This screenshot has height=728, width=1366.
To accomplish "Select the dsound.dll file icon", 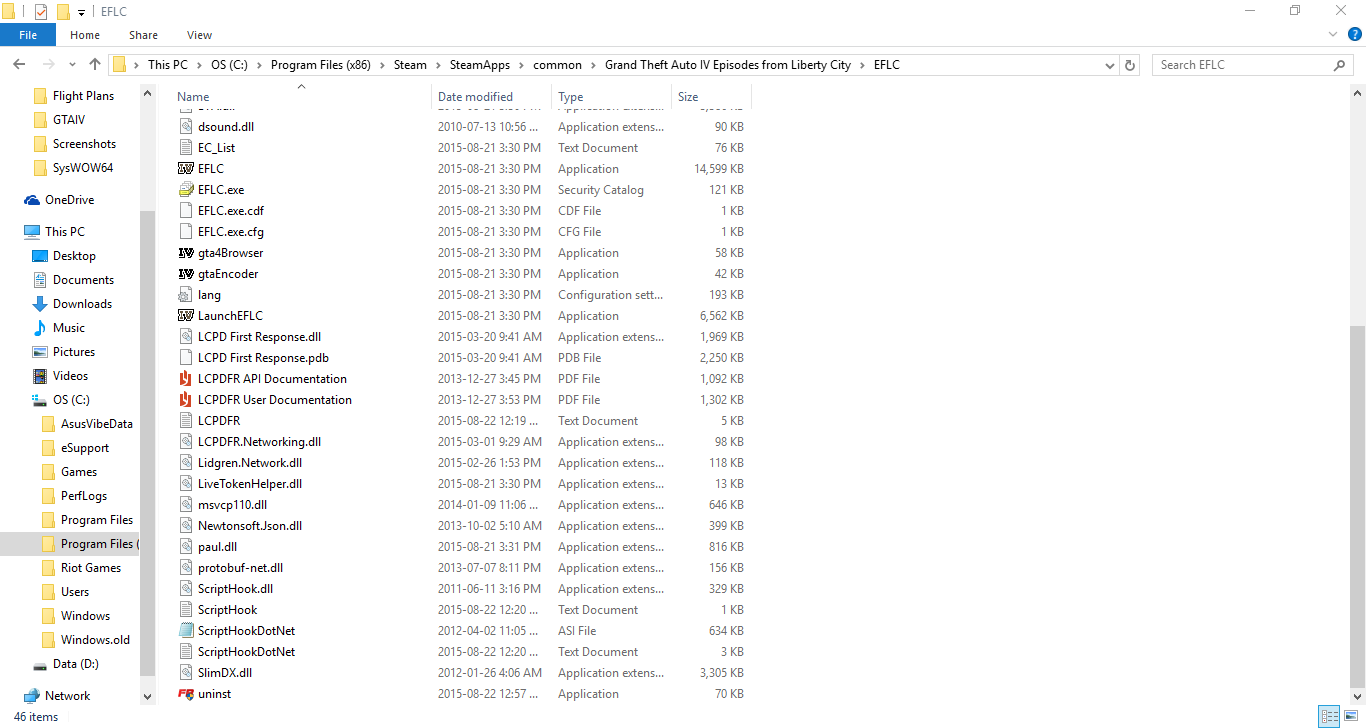I will coord(185,127).
